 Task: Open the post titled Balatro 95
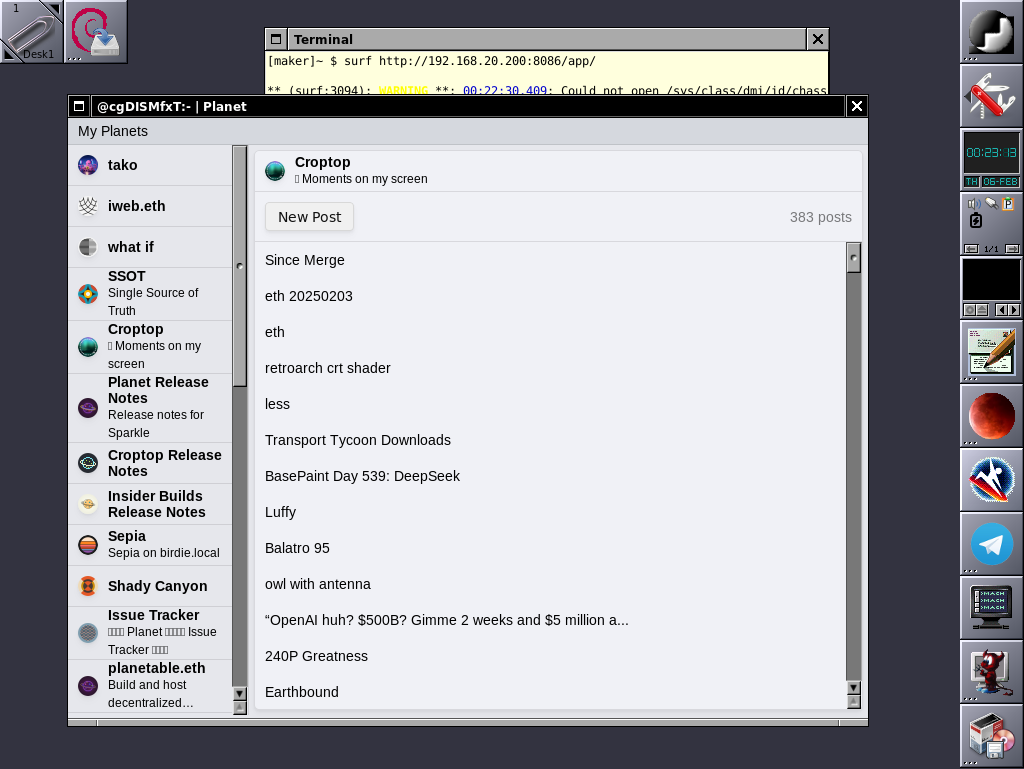click(x=295, y=547)
